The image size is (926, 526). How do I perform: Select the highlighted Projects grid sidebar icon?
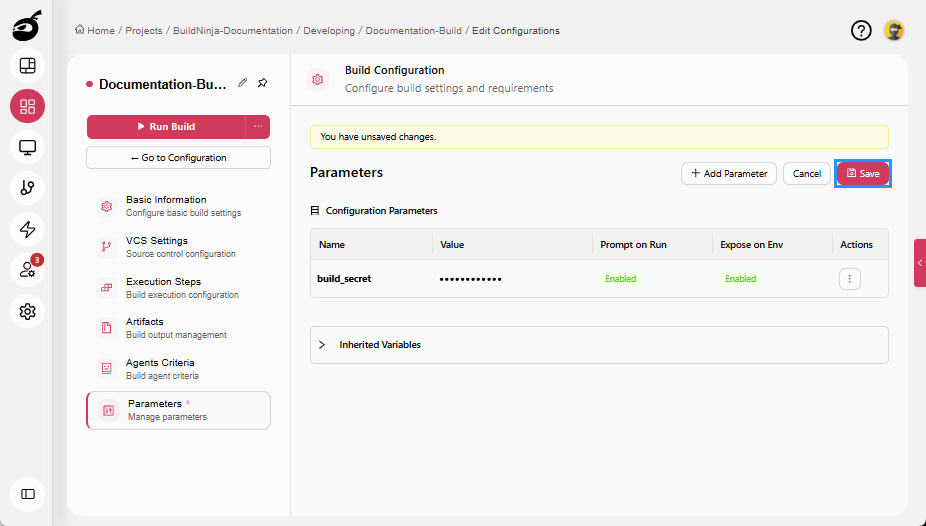coord(27,106)
